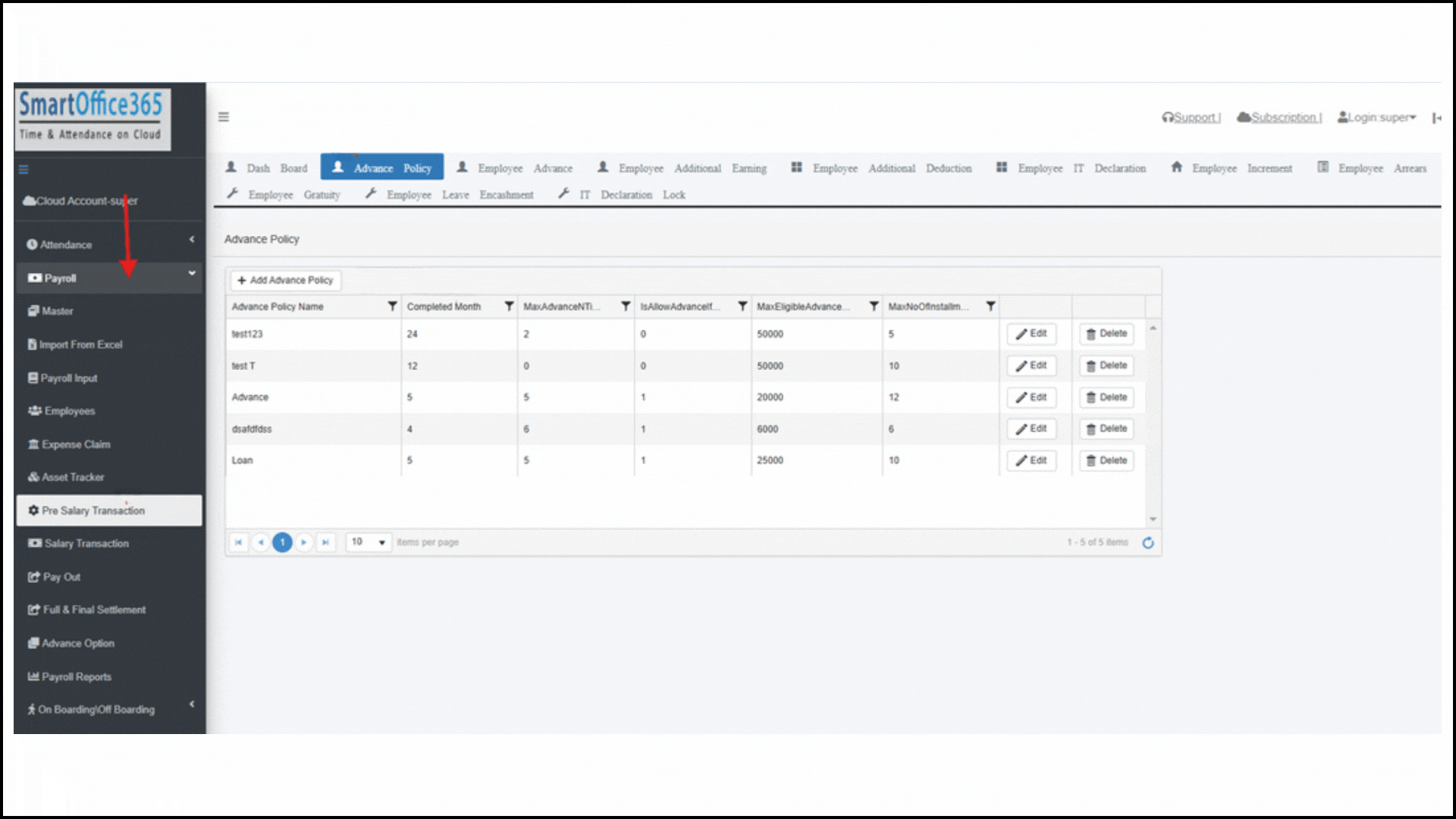Screen dimensions: 1456x819
Task: Open Payroll Input in sidebar
Action: pos(62,378)
